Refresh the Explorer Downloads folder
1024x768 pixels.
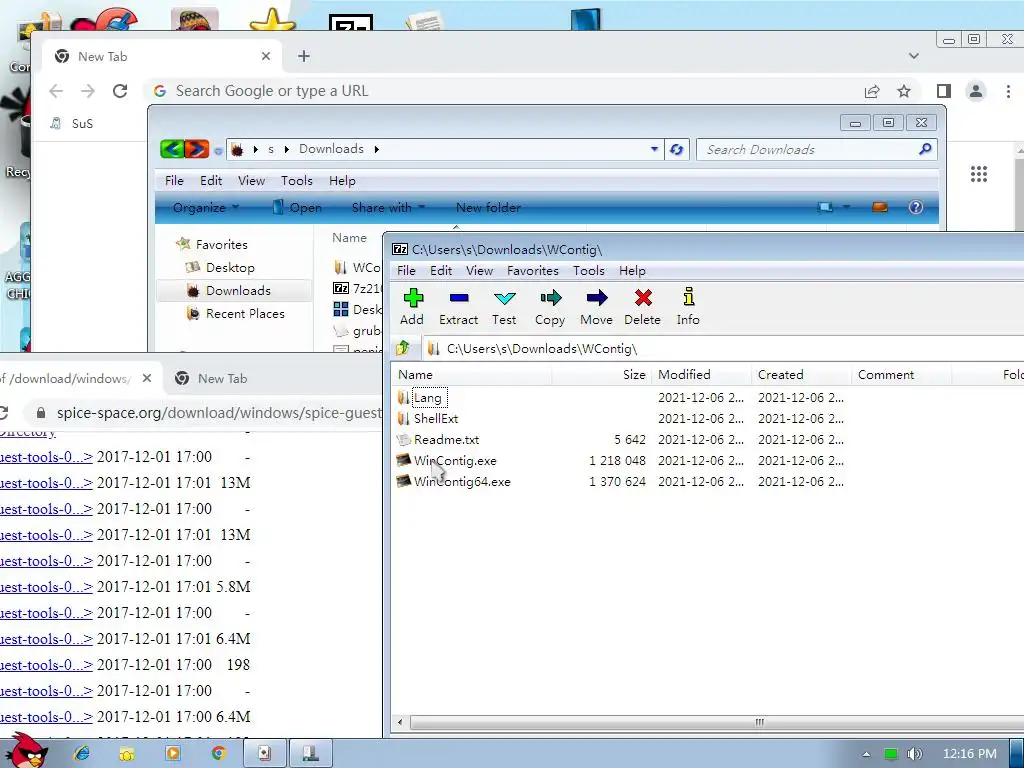click(x=677, y=150)
